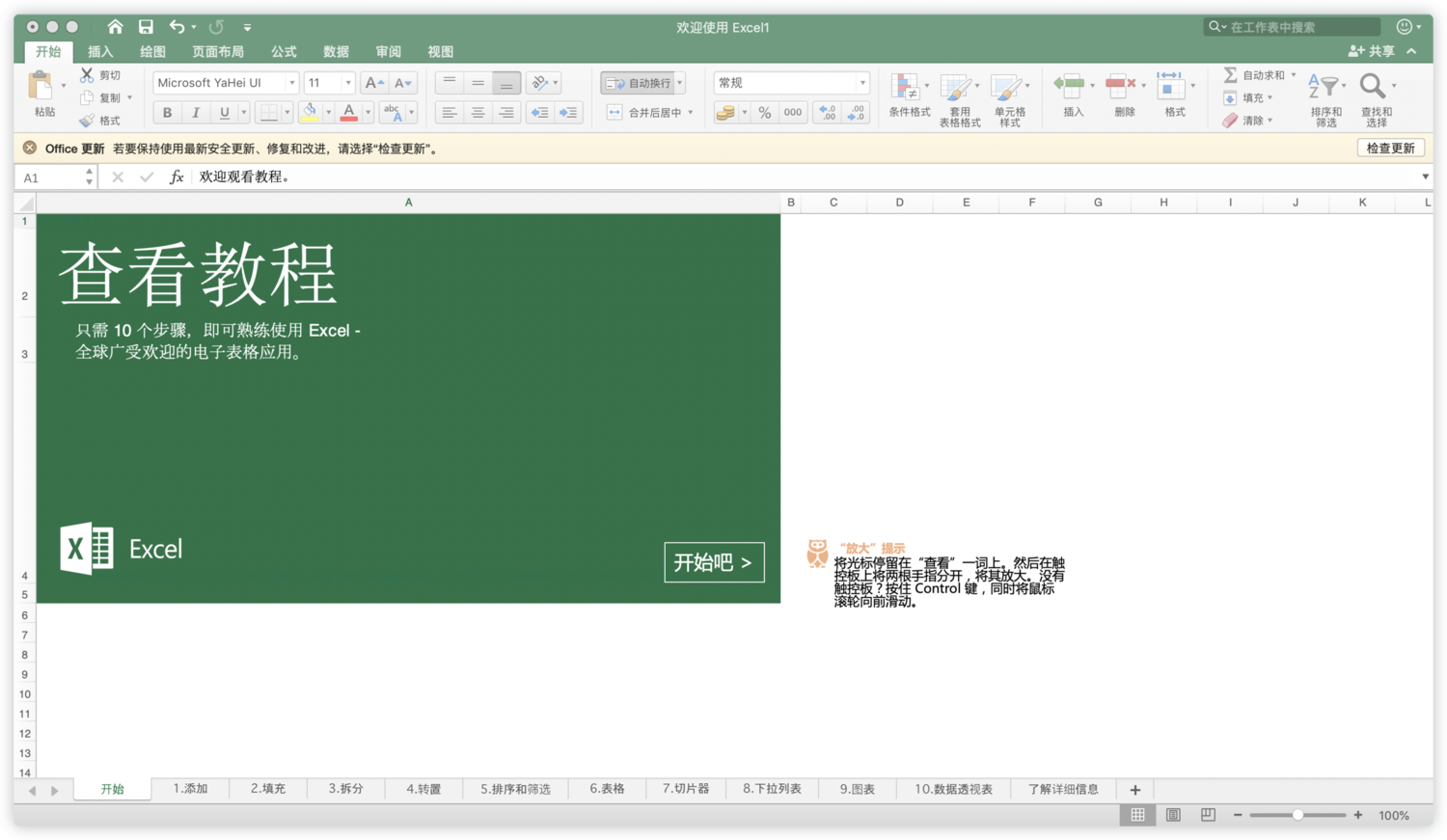Image resolution: width=1447 pixels, height=840 pixels.
Task: Open the font size dropdown
Action: click(x=348, y=83)
